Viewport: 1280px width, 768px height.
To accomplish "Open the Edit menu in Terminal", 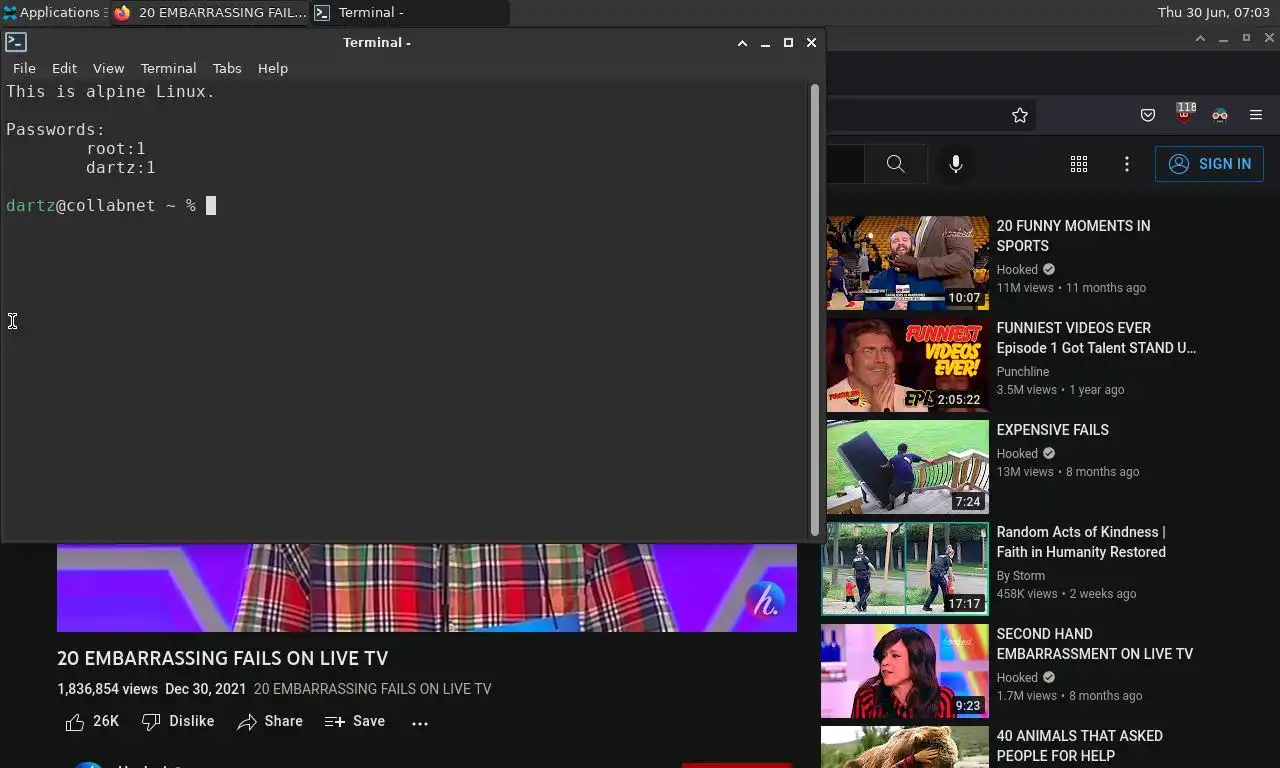I will click(x=64, y=68).
